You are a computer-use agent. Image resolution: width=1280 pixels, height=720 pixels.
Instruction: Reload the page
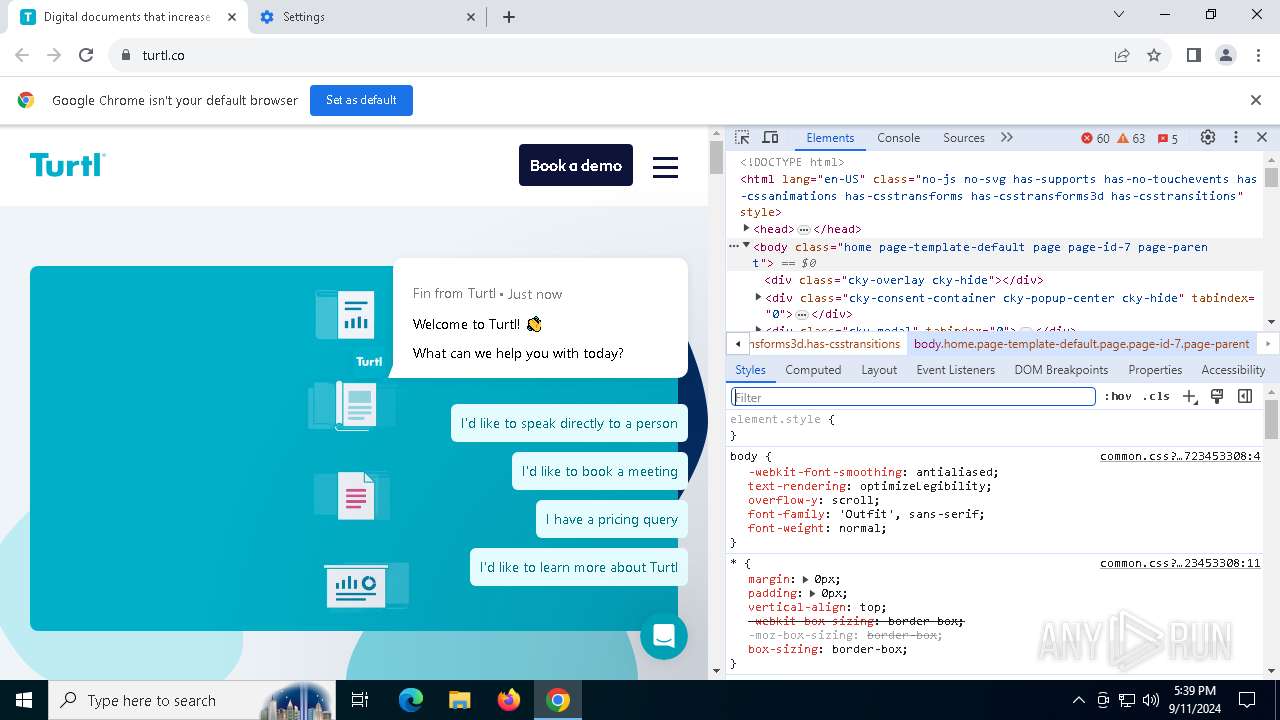pyautogui.click(x=86, y=55)
